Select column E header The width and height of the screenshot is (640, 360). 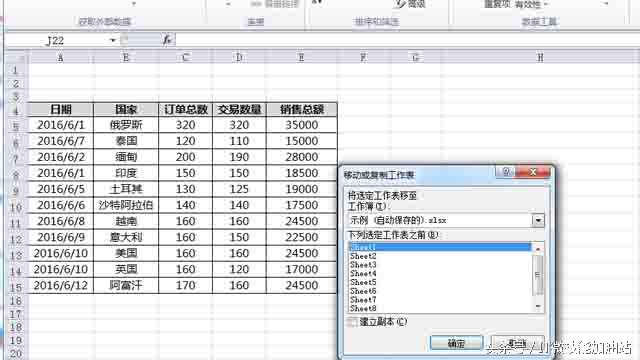coord(302,58)
